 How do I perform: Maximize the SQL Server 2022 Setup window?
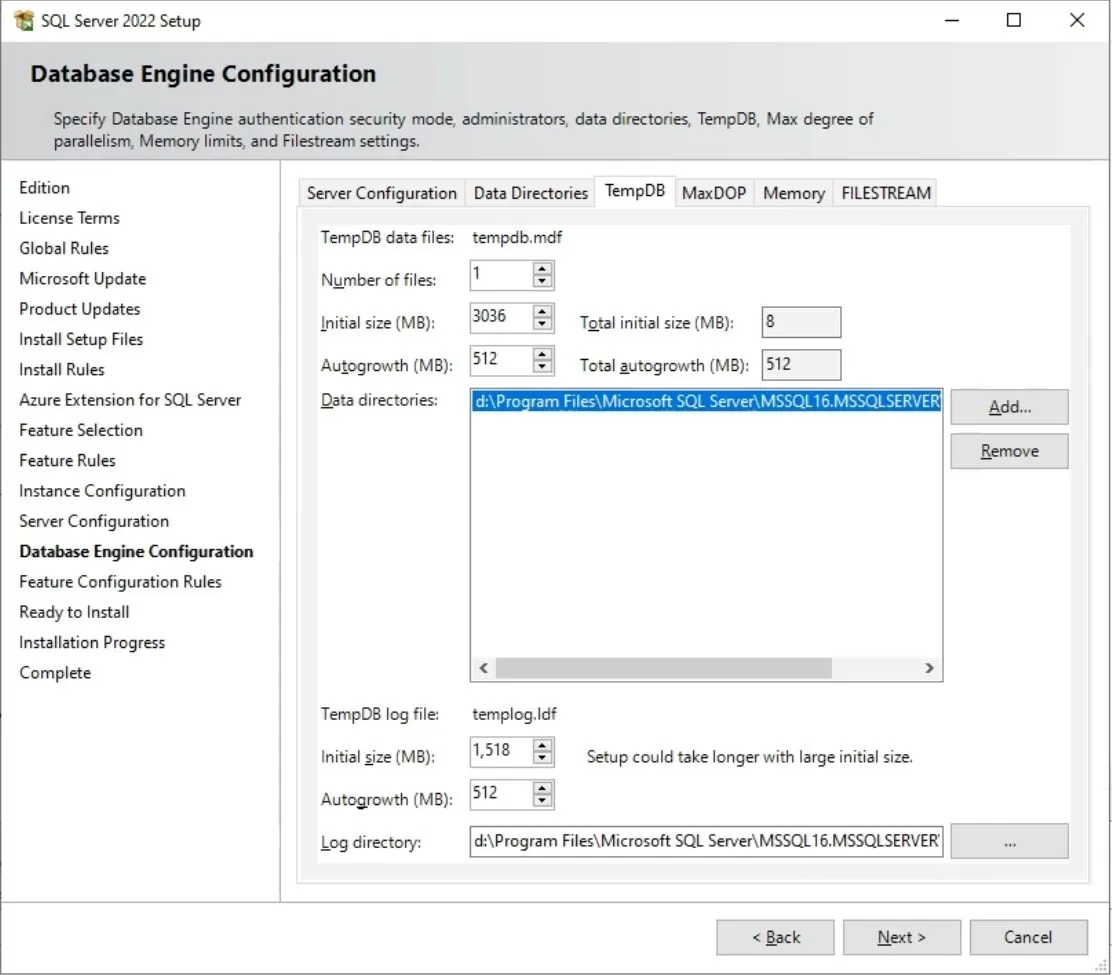point(1014,21)
